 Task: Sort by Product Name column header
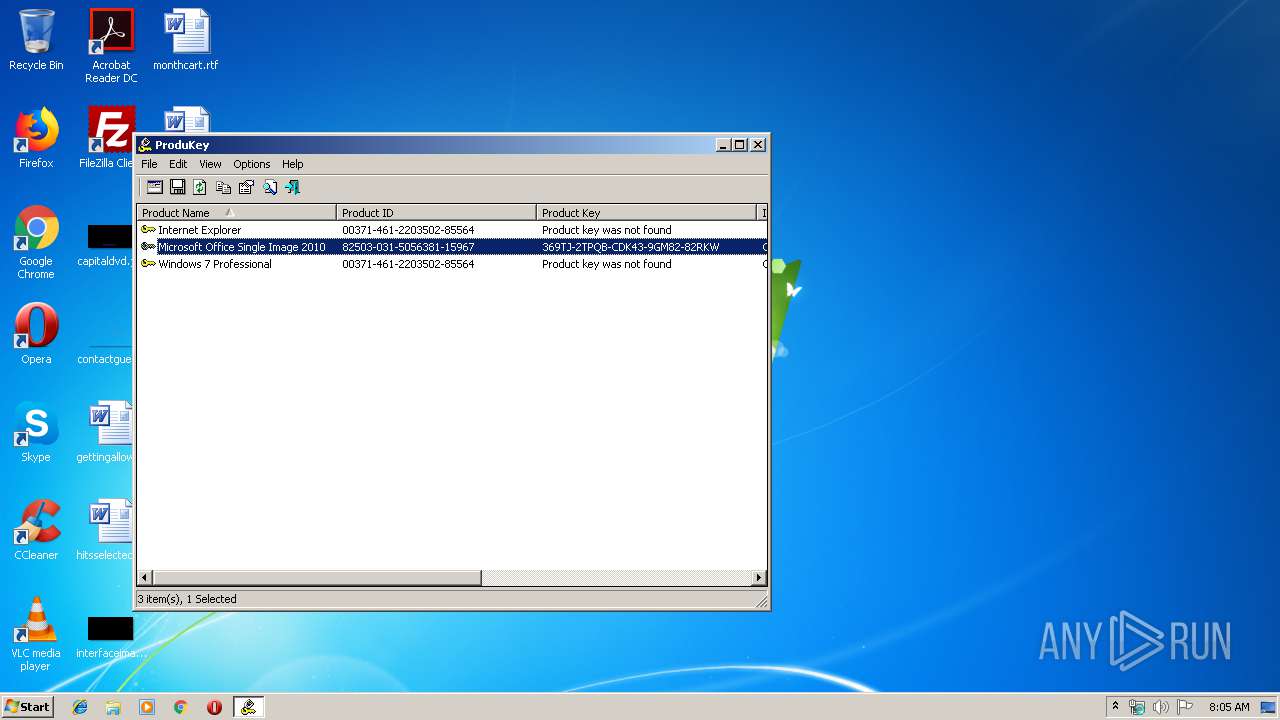pos(237,212)
